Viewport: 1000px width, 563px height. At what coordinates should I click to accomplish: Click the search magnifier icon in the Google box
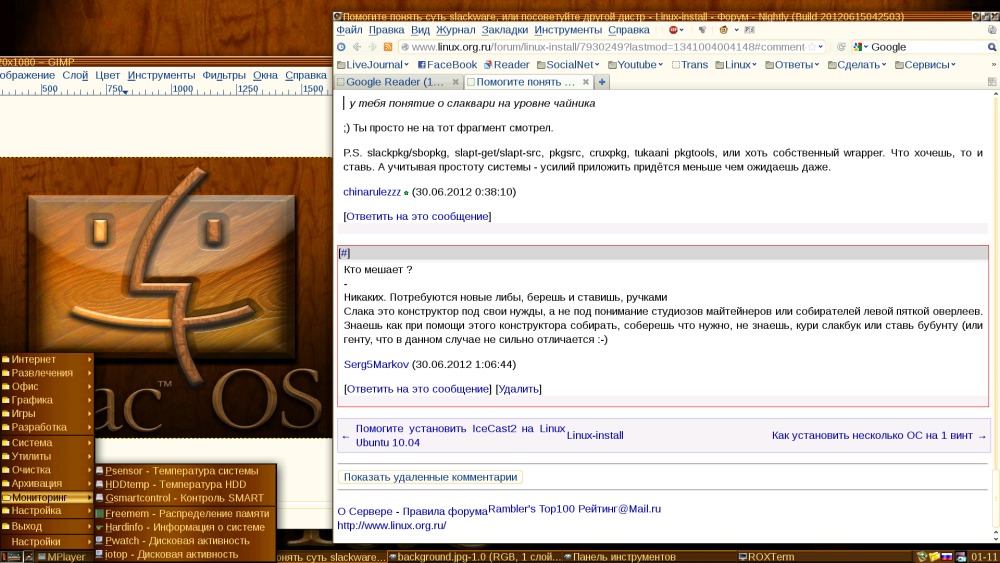point(992,47)
